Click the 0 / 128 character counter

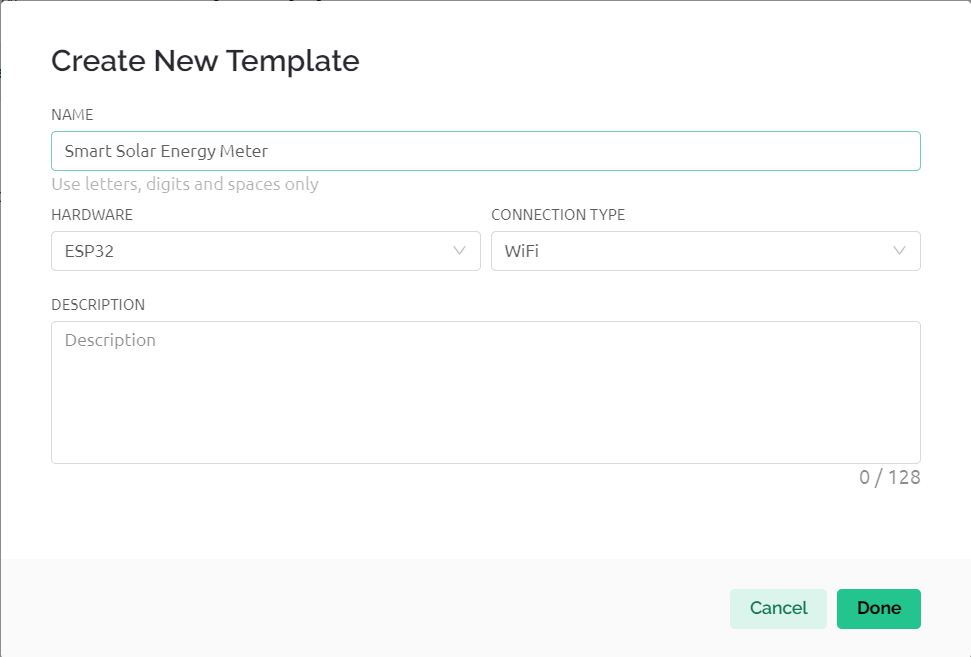[889, 477]
